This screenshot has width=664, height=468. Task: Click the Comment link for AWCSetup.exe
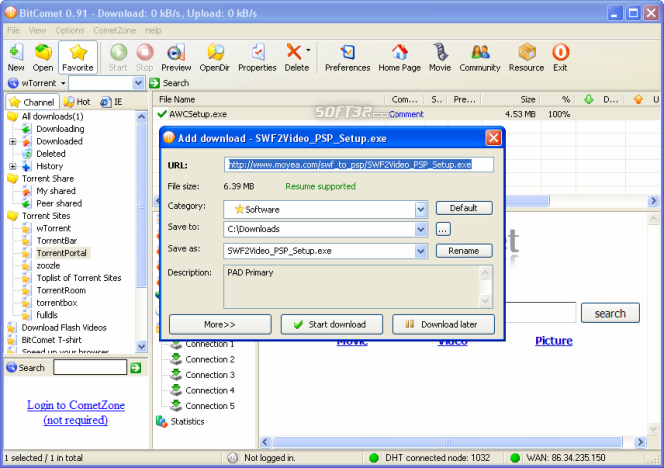(406, 114)
